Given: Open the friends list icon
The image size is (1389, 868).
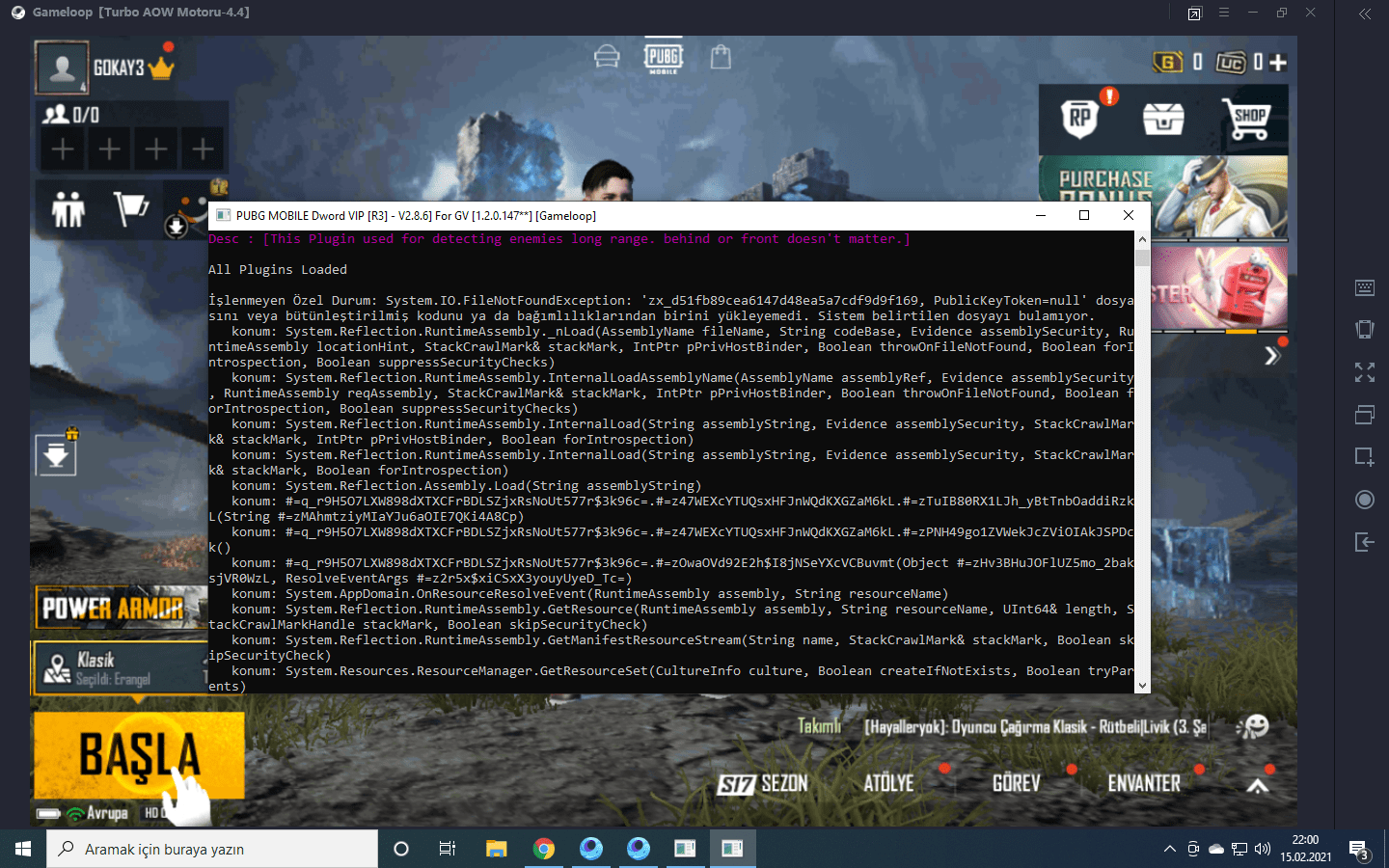Looking at the screenshot, I should click(68, 209).
